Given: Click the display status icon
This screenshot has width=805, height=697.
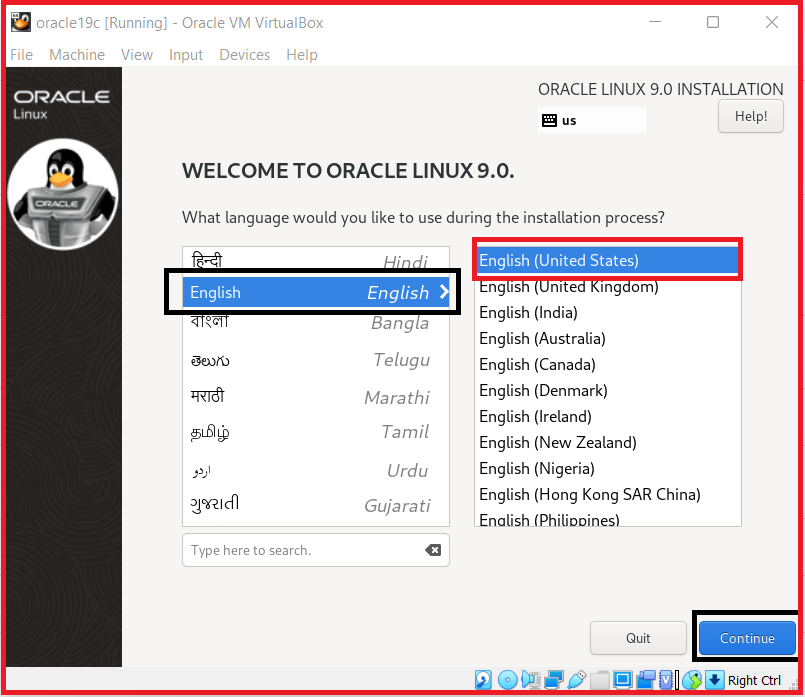Looking at the screenshot, I should tap(623, 680).
